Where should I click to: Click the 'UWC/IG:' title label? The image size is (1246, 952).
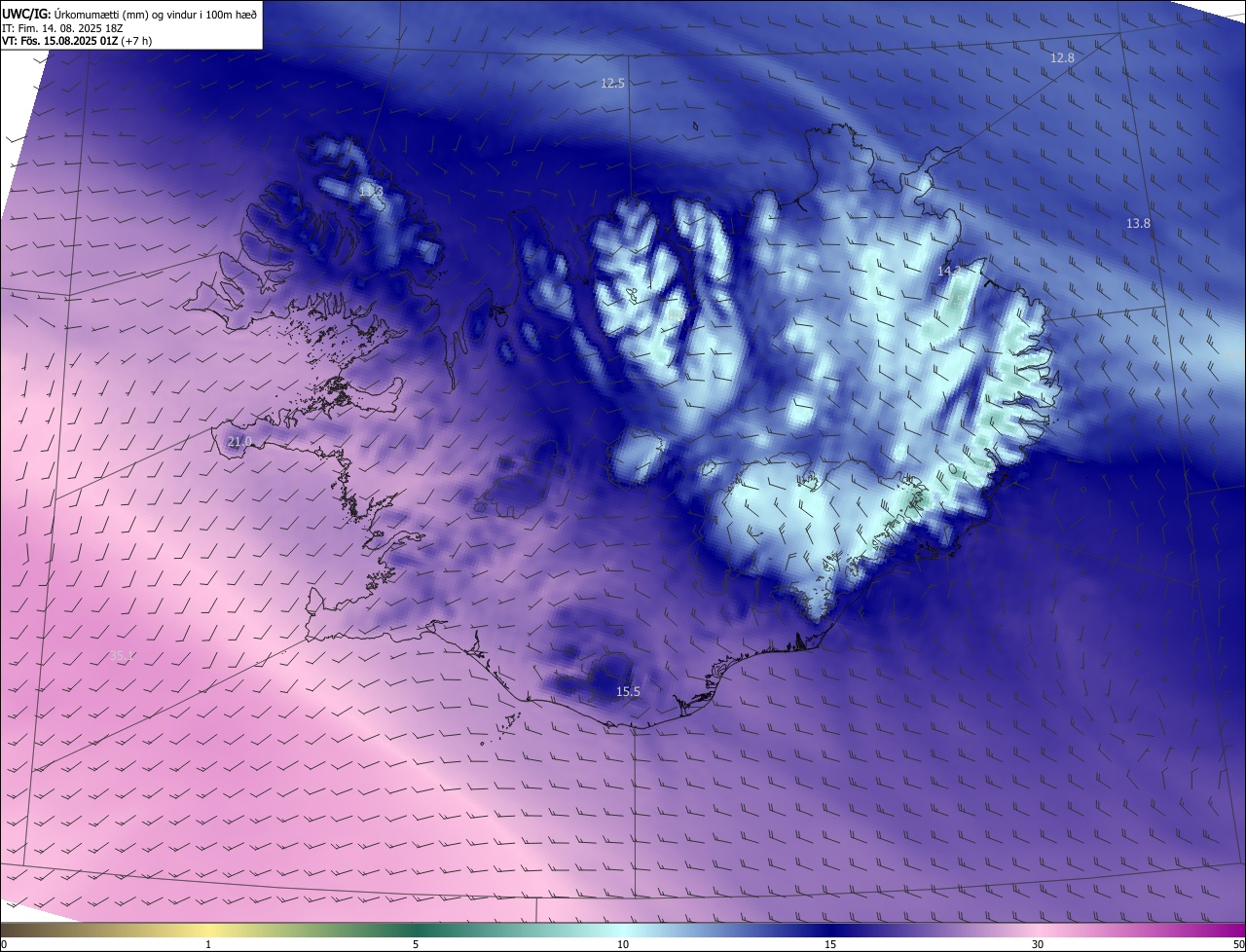click(x=26, y=14)
